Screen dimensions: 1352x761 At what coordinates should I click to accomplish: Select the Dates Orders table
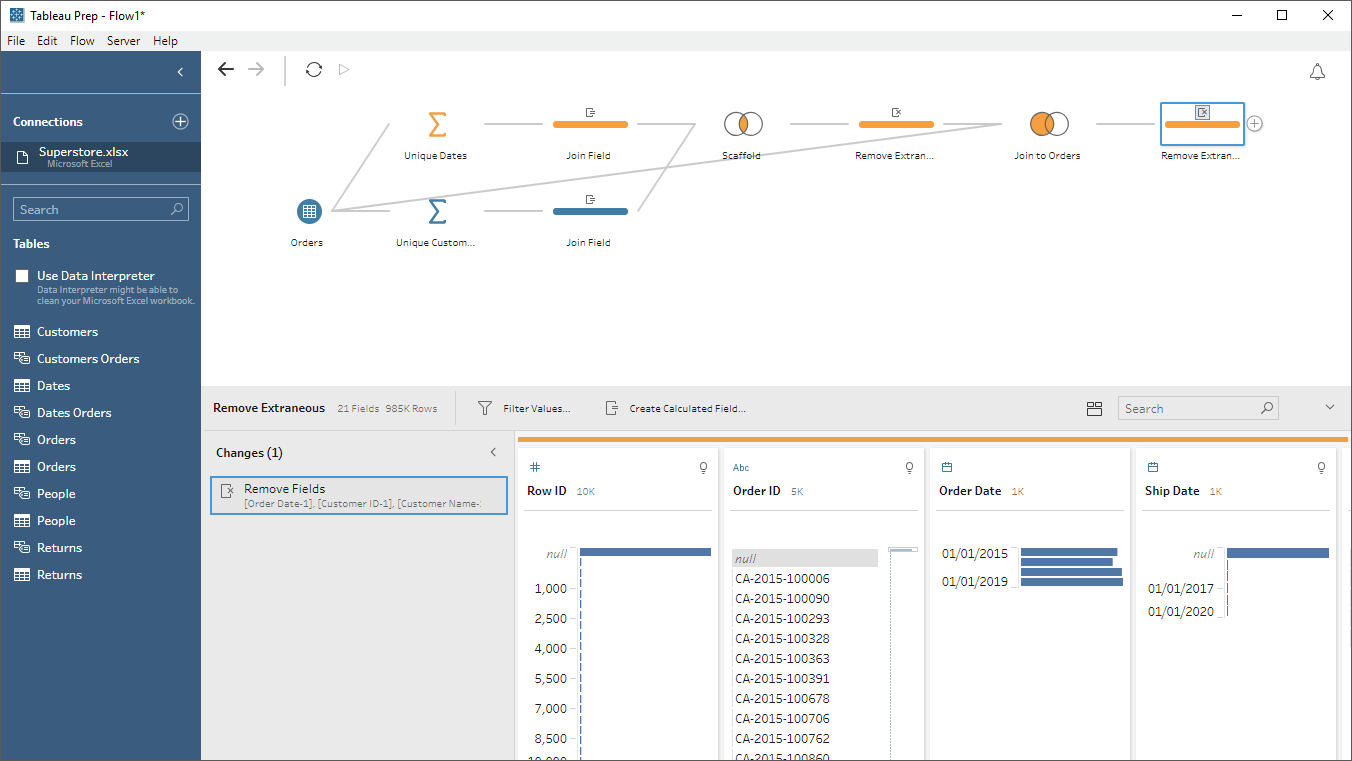[x=74, y=412]
